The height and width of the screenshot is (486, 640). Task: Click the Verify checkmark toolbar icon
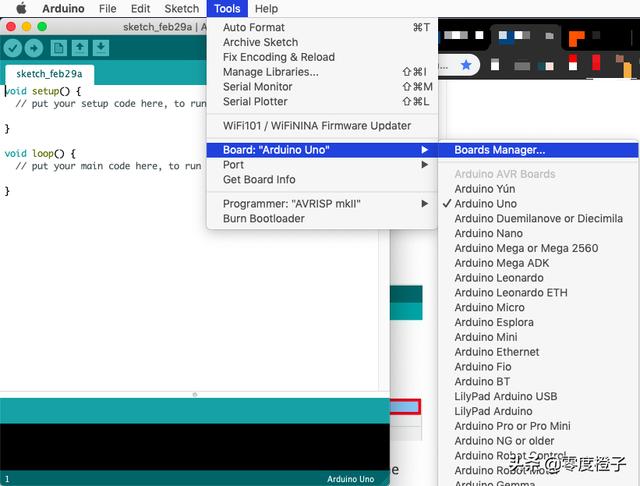click(13, 48)
